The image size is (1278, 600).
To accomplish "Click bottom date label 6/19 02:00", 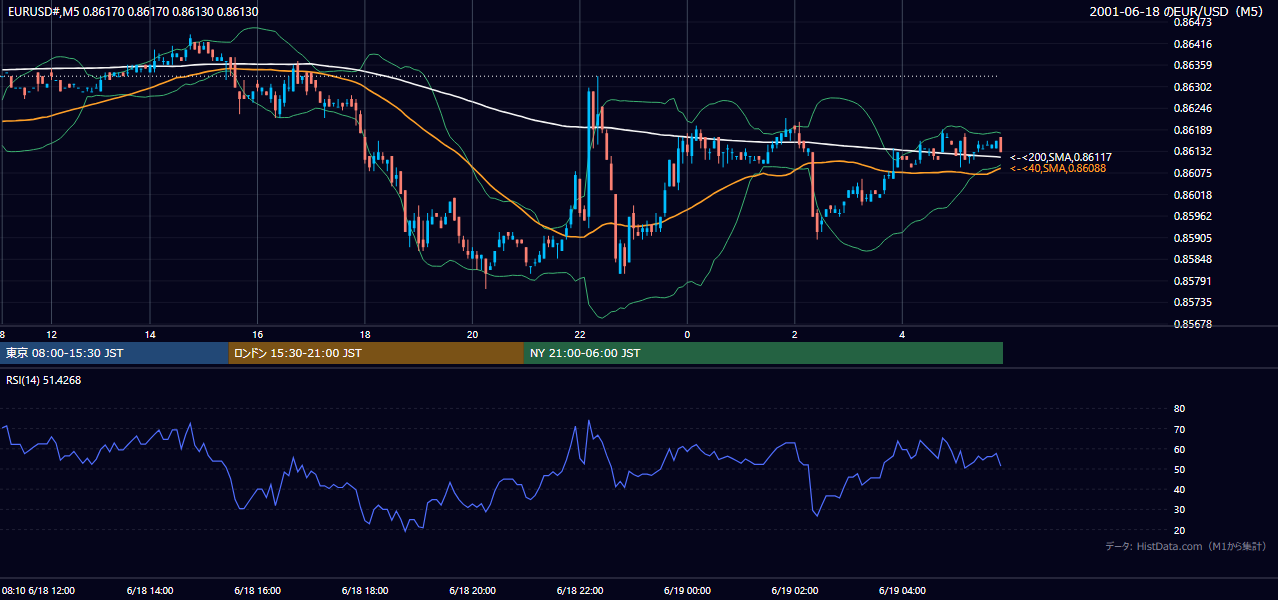I will (x=795, y=591).
